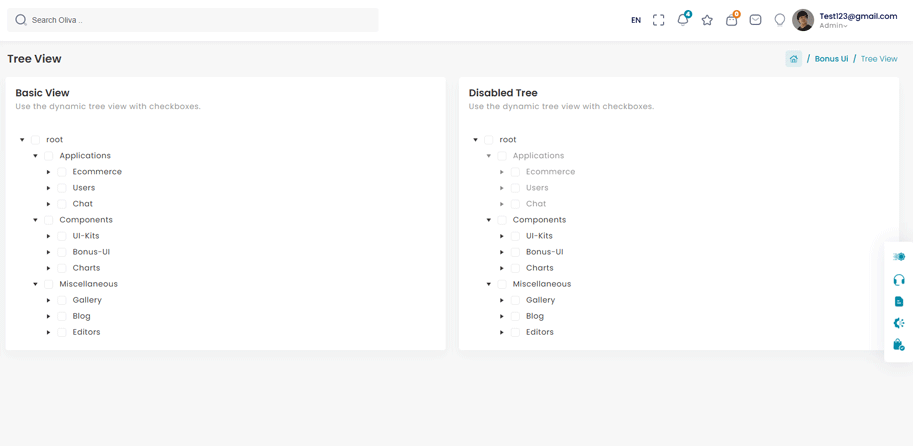Toggle light bulb theme mode icon
Screen dimensions: 913x446
click(780, 20)
